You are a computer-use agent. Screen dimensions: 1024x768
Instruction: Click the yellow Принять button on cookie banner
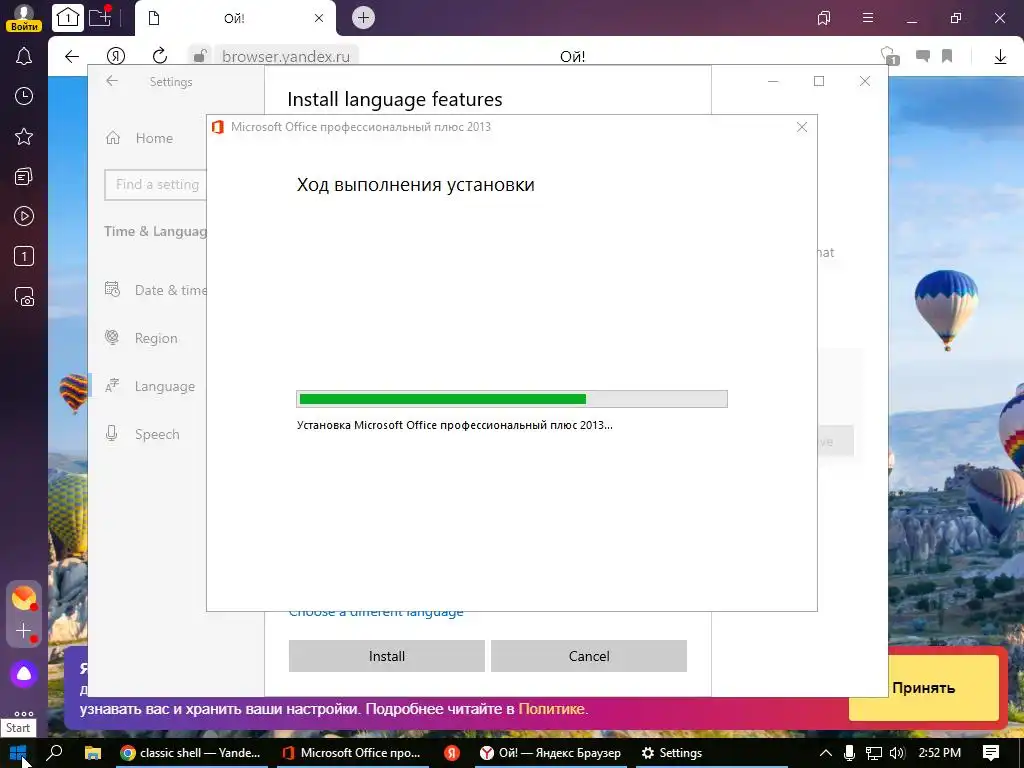pos(923,688)
